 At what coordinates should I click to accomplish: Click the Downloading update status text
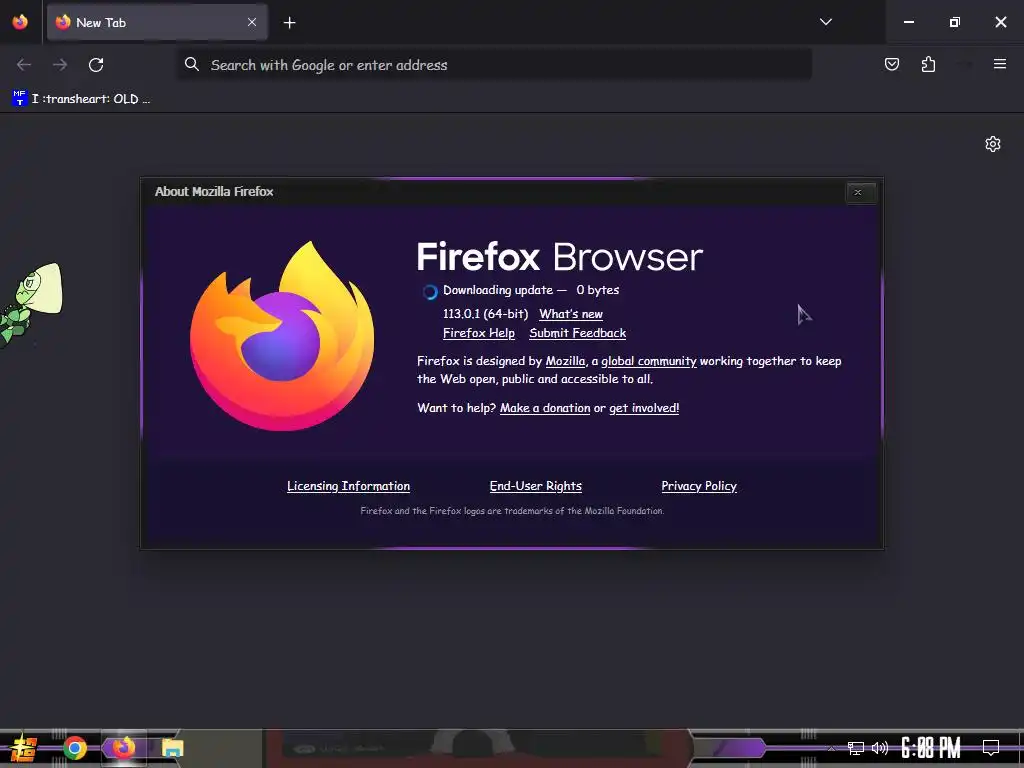tap(531, 290)
